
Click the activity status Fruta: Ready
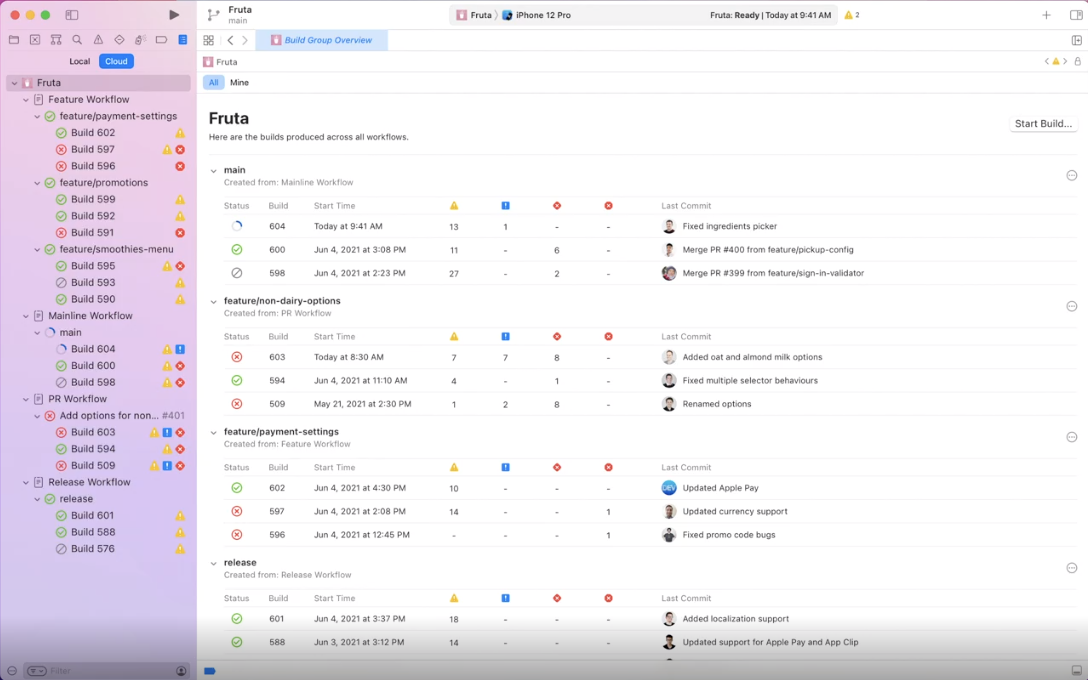pos(770,15)
